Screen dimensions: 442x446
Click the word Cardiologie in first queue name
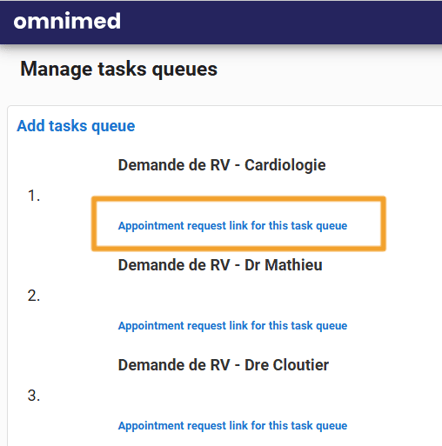tap(285, 165)
